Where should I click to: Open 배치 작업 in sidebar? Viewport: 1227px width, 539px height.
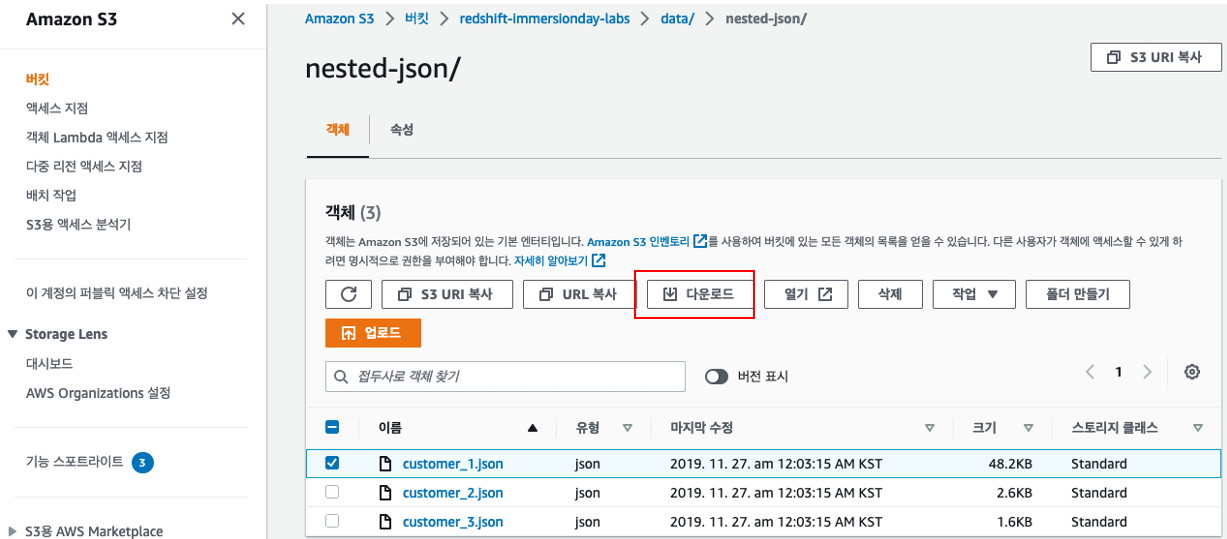(51, 195)
